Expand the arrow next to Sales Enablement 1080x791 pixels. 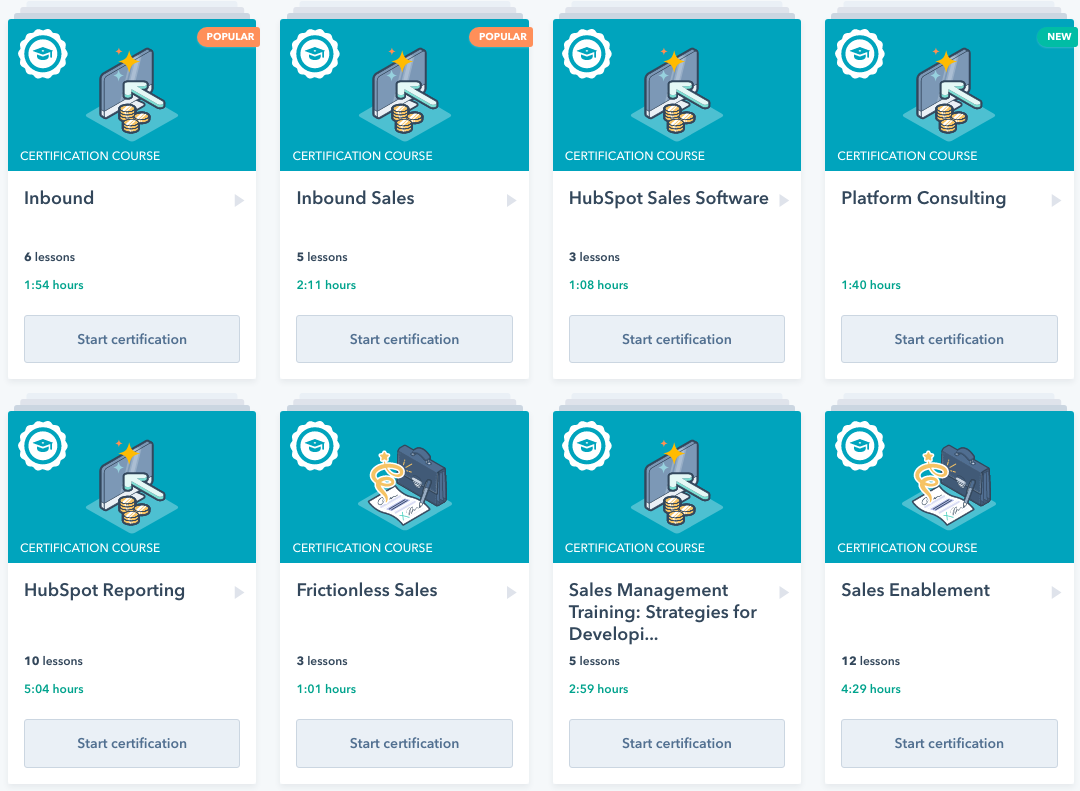pyautogui.click(x=1056, y=592)
